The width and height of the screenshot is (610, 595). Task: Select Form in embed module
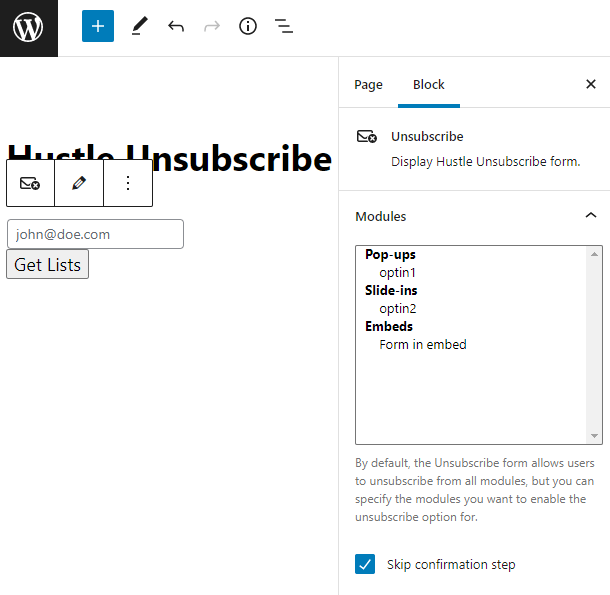423,345
